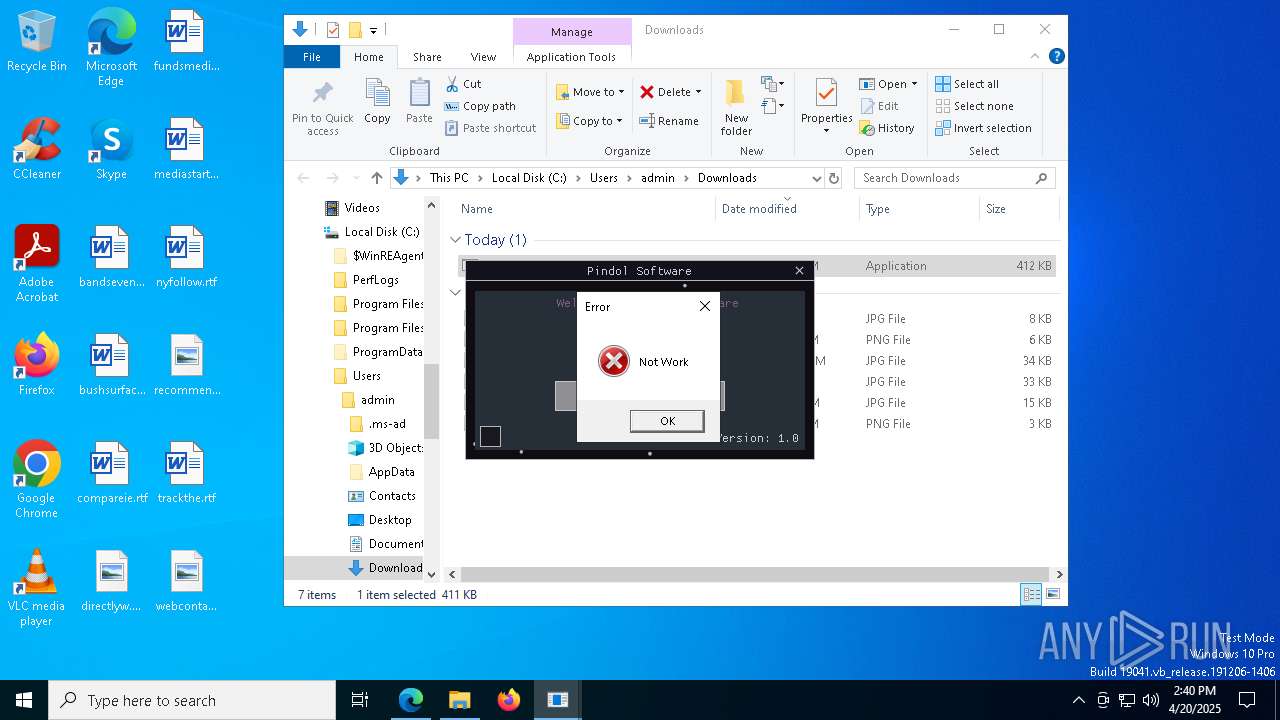
Task: Click Select none in ribbon
Action: [x=974, y=106]
